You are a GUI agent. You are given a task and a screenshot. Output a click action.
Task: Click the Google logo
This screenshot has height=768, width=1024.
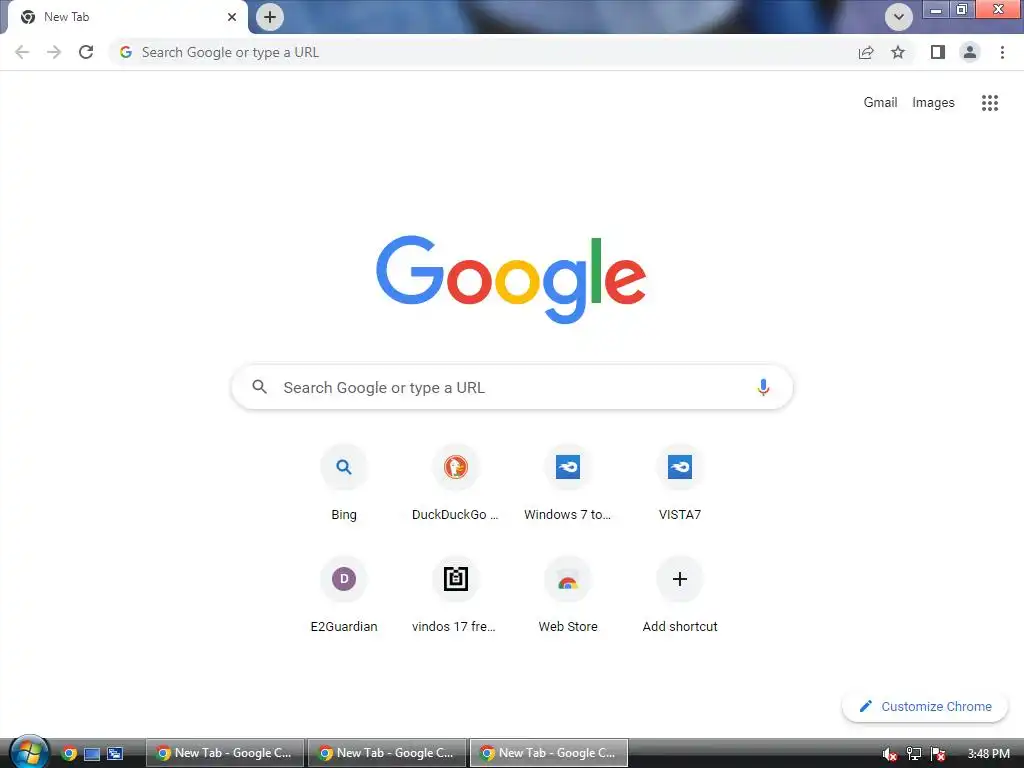click(x=511, y=280)
